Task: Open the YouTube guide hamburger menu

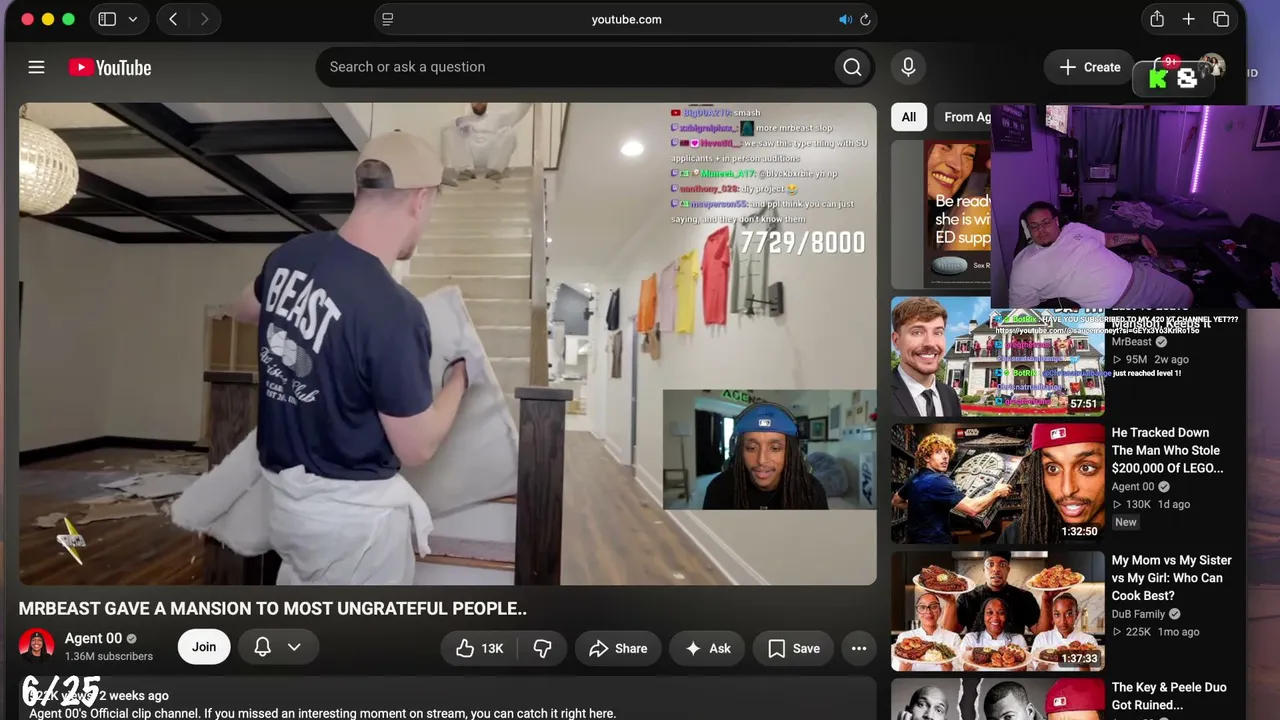Action: (37, 67)
